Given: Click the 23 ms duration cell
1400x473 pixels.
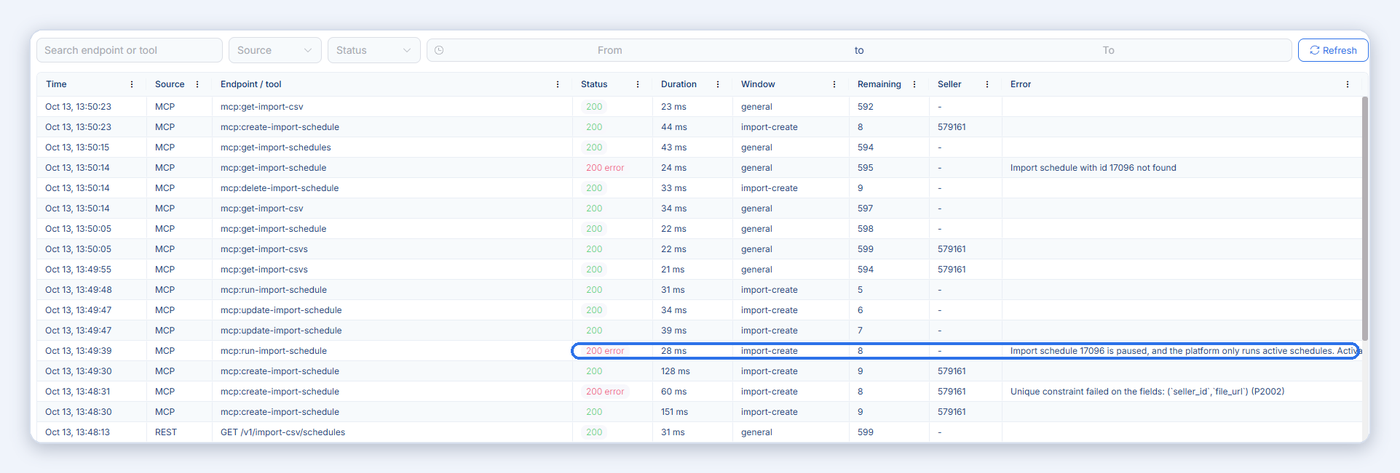Looking at the screenshot, I should (673, 107).
